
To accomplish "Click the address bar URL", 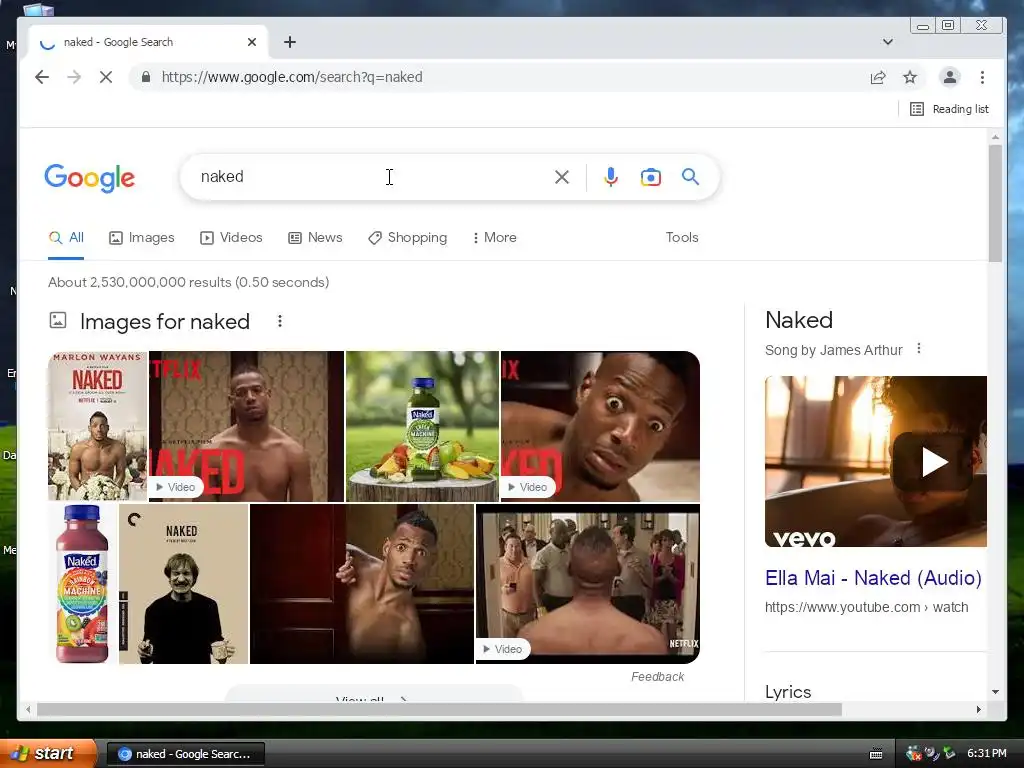I will pos(292,77).
